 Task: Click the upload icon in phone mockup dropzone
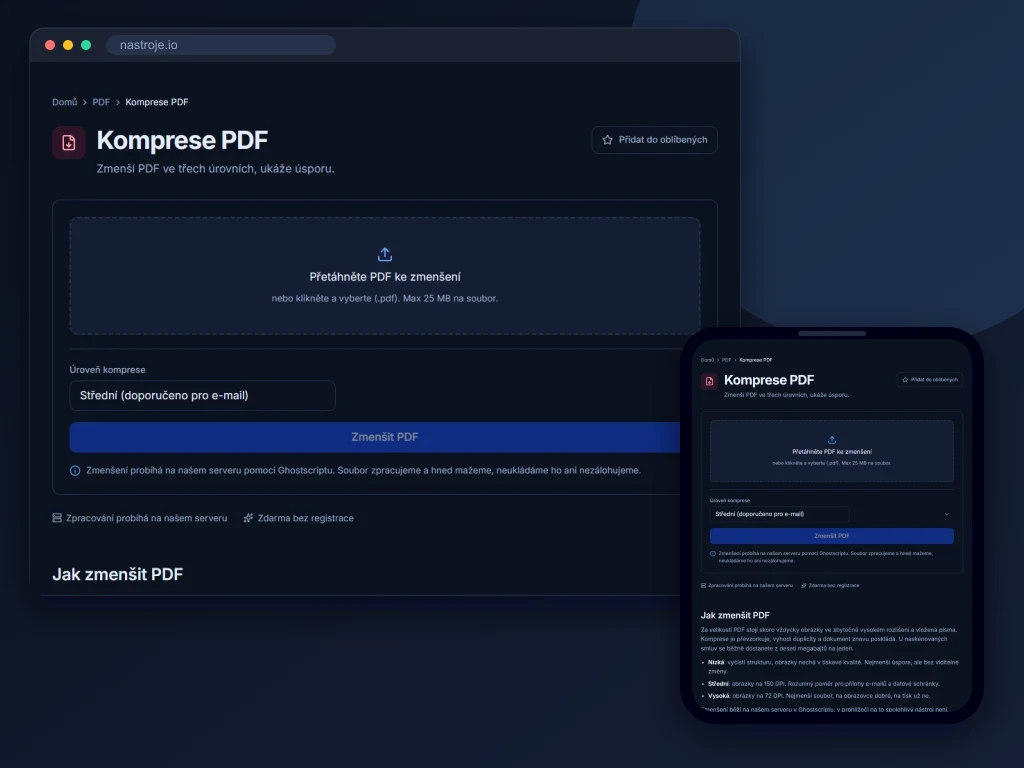831,440
